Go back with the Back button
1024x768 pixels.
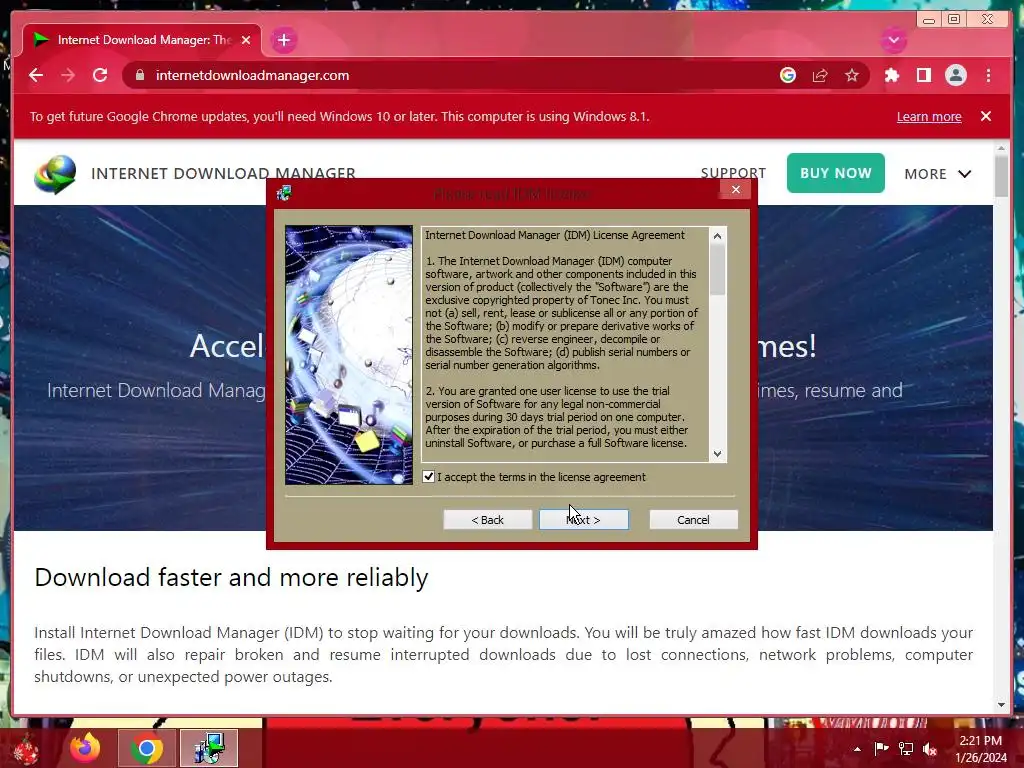[487, 520]
